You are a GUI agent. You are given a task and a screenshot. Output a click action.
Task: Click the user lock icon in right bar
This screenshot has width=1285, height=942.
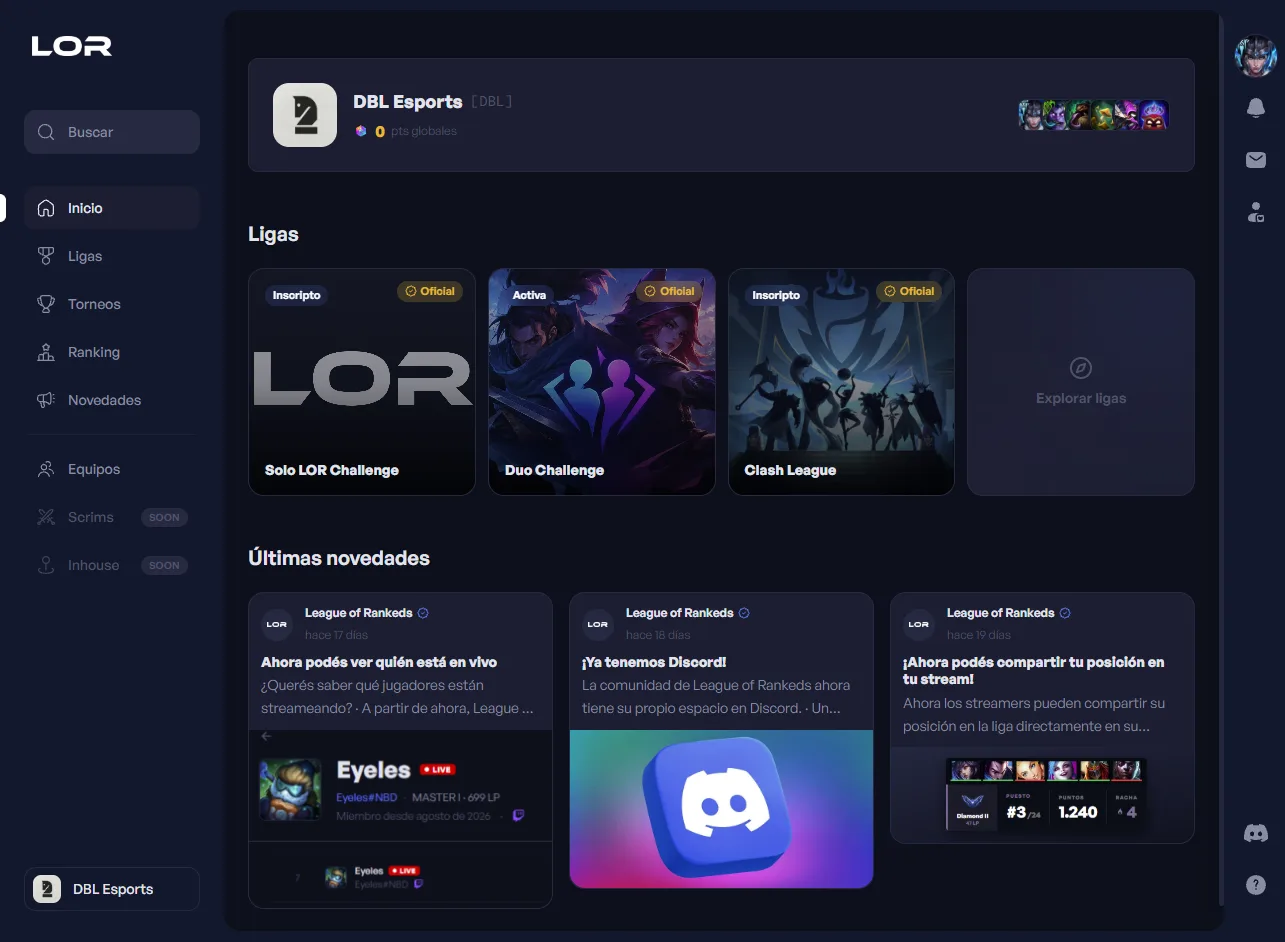tap(1256, 212)
